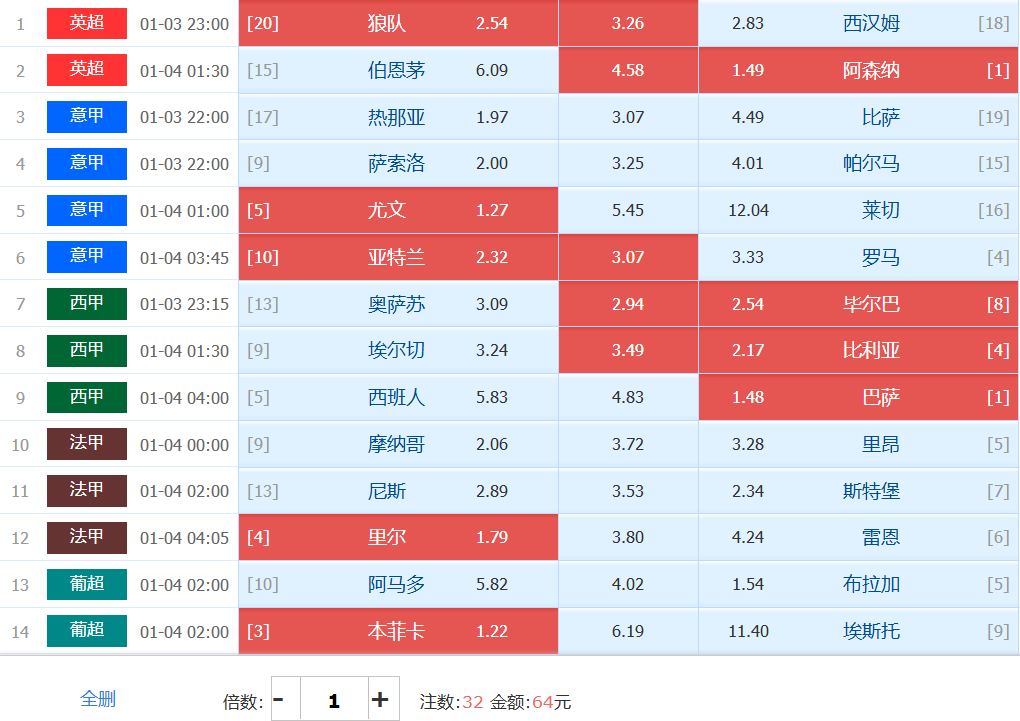
Task: Select 斯特堡 away win odds 2.34
Action: [x=858, y=491]
